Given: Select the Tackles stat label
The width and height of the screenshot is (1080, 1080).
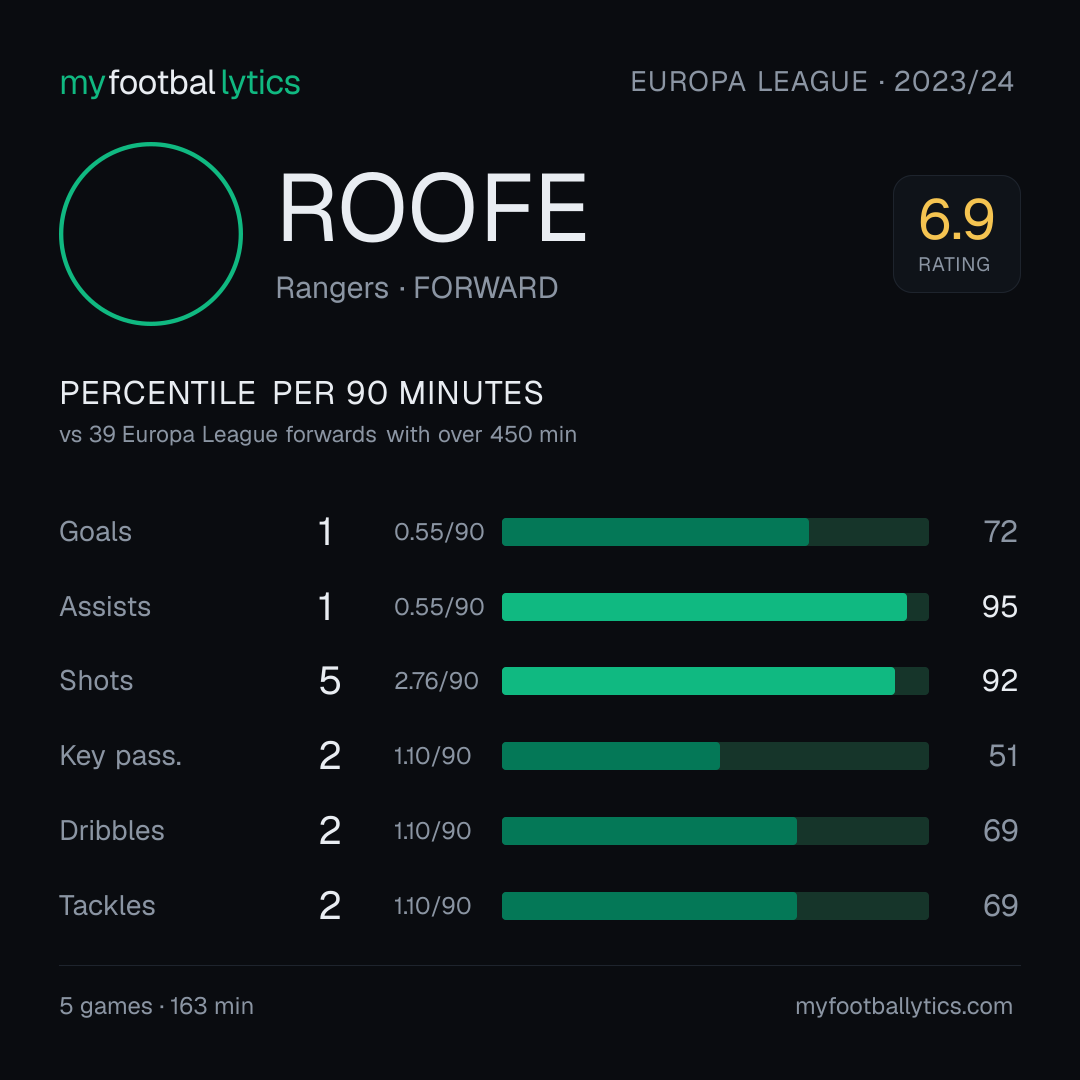Looking at the screenshot, I should [x=107, y=906].
